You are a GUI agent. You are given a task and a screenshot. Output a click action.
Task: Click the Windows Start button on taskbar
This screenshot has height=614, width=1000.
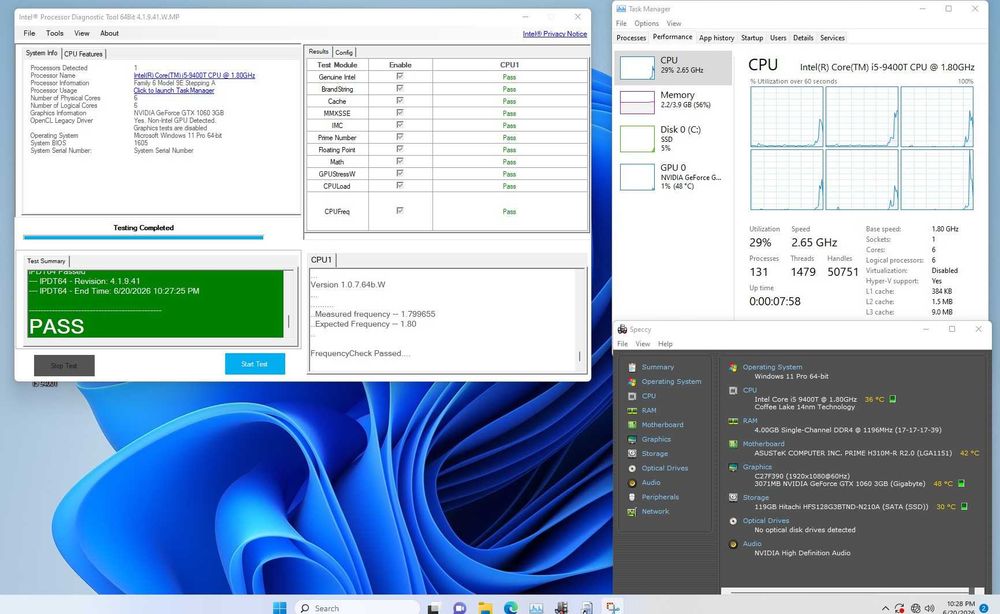279,608
